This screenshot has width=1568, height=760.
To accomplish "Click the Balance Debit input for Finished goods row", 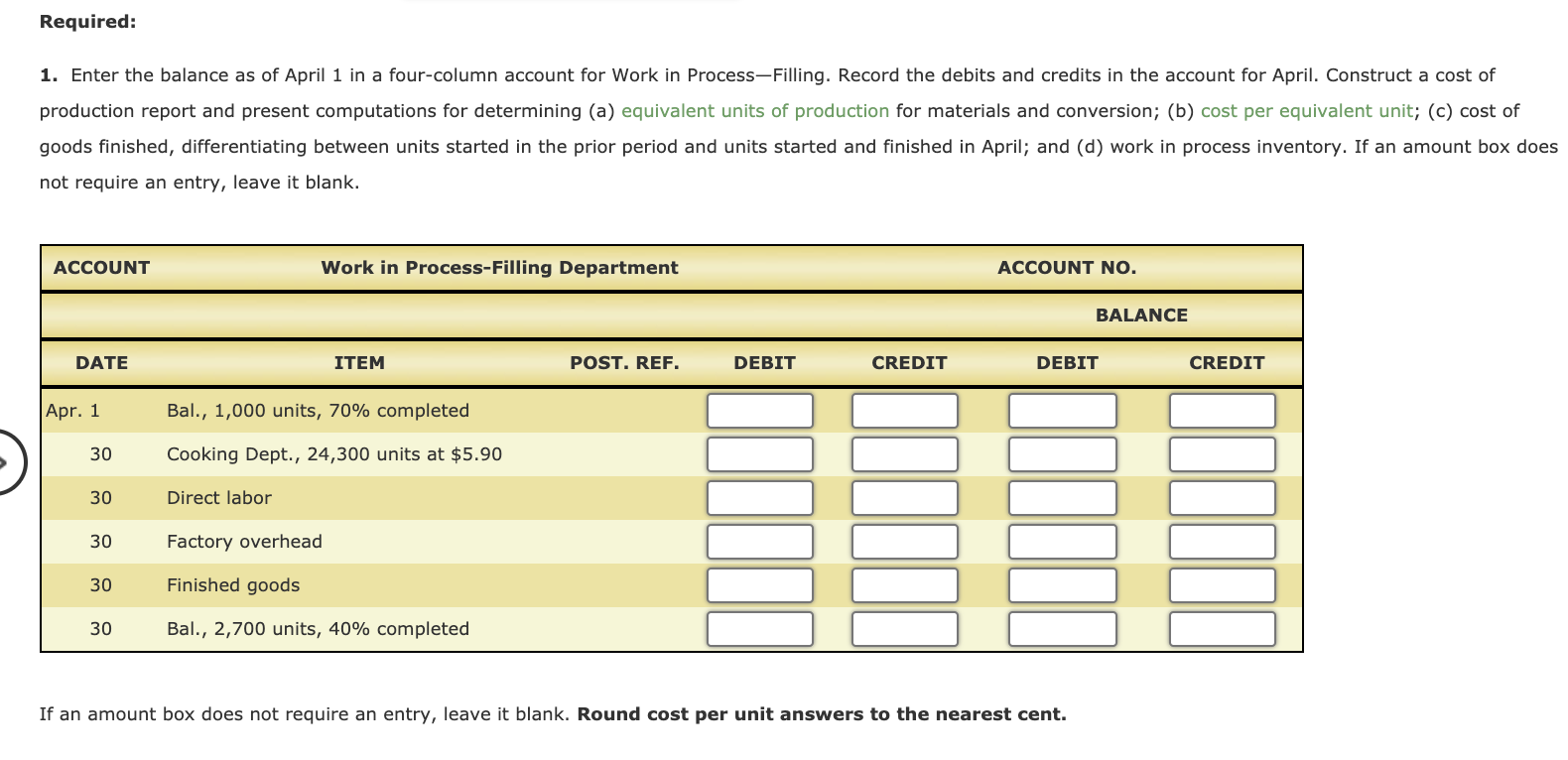I will tap(1062, 584).
